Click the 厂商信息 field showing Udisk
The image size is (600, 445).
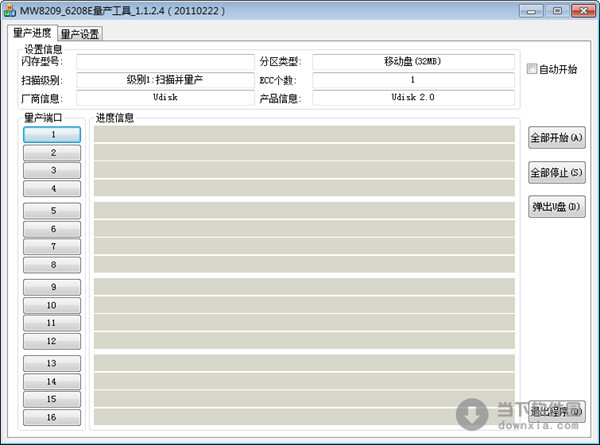[x=165, y=98]
